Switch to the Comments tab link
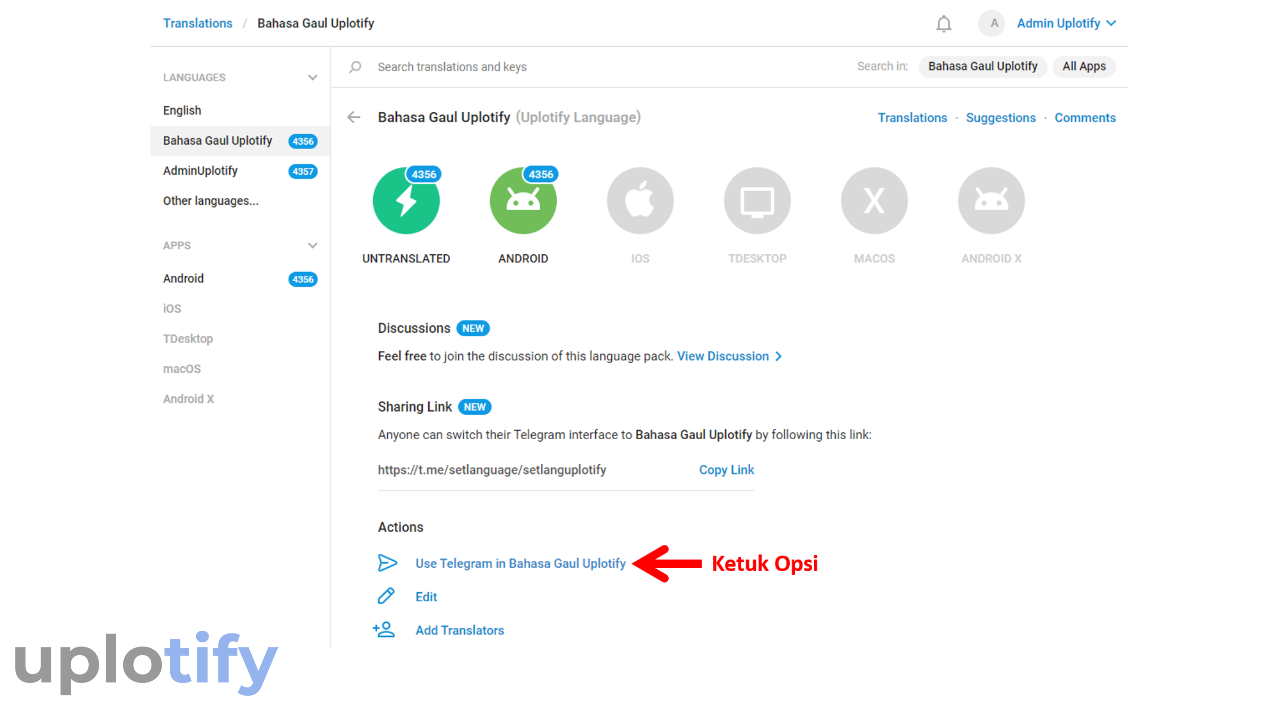 1085,118
